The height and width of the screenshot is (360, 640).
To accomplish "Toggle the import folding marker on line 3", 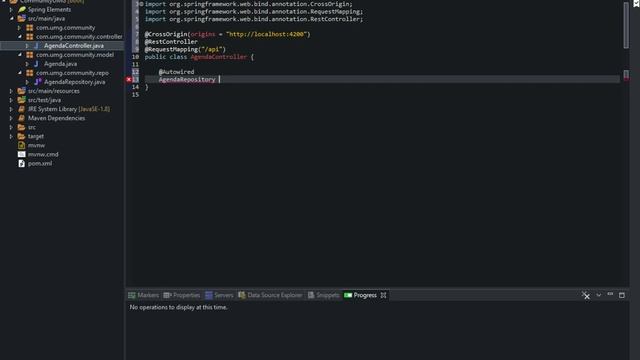I will (141, 4).
